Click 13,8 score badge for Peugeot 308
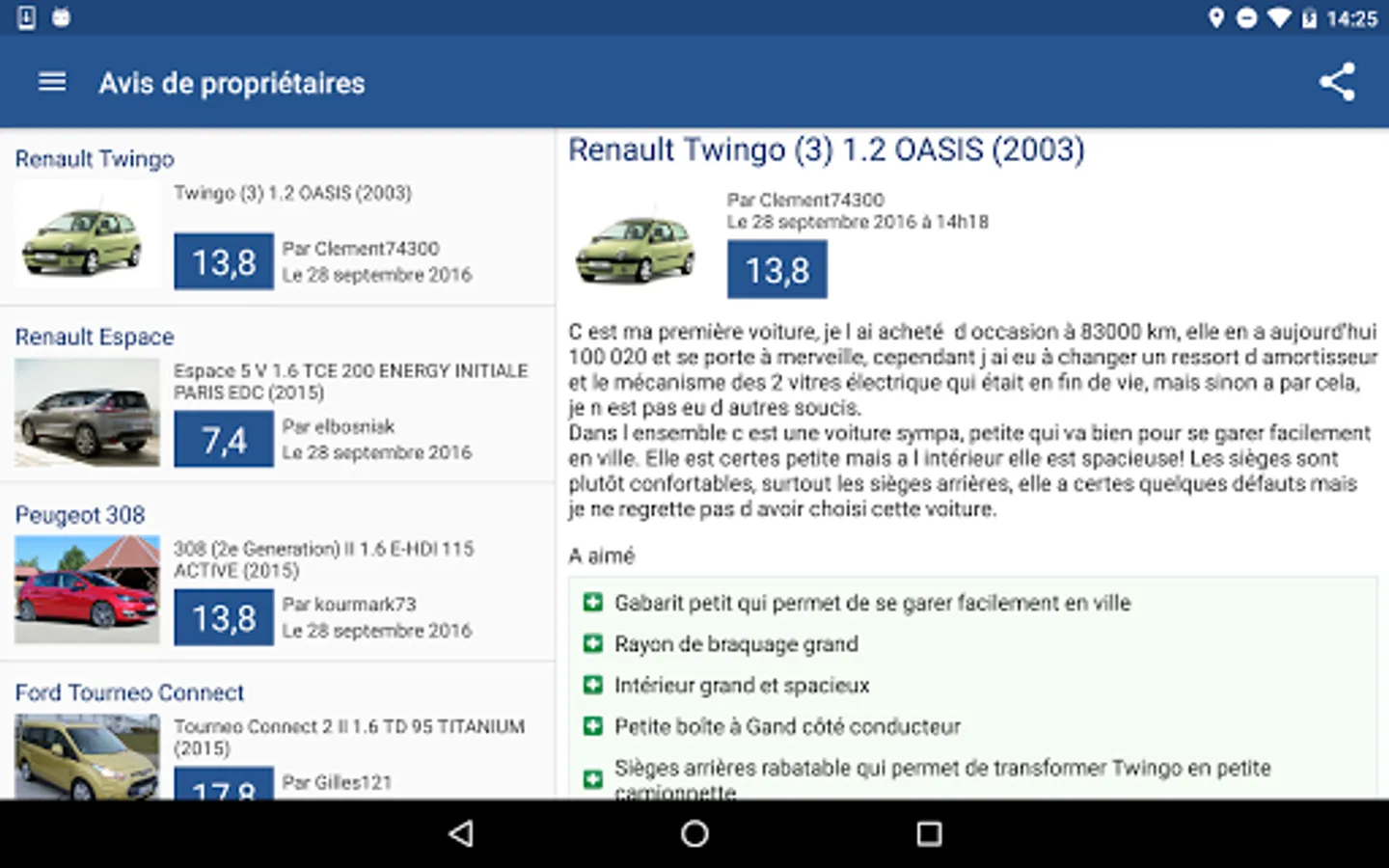The image size is (1389, 868). coord(224,617)
